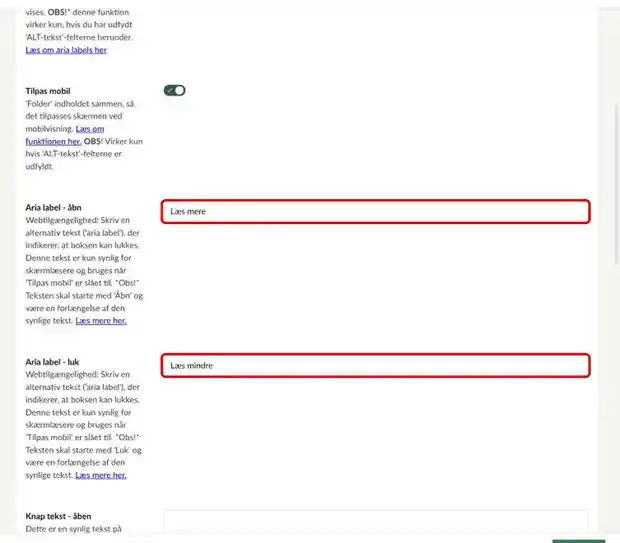The image size is (620, 543).
Task: Follow the 'Læs om funktionen her' link
Action: [x=65, y=135]
